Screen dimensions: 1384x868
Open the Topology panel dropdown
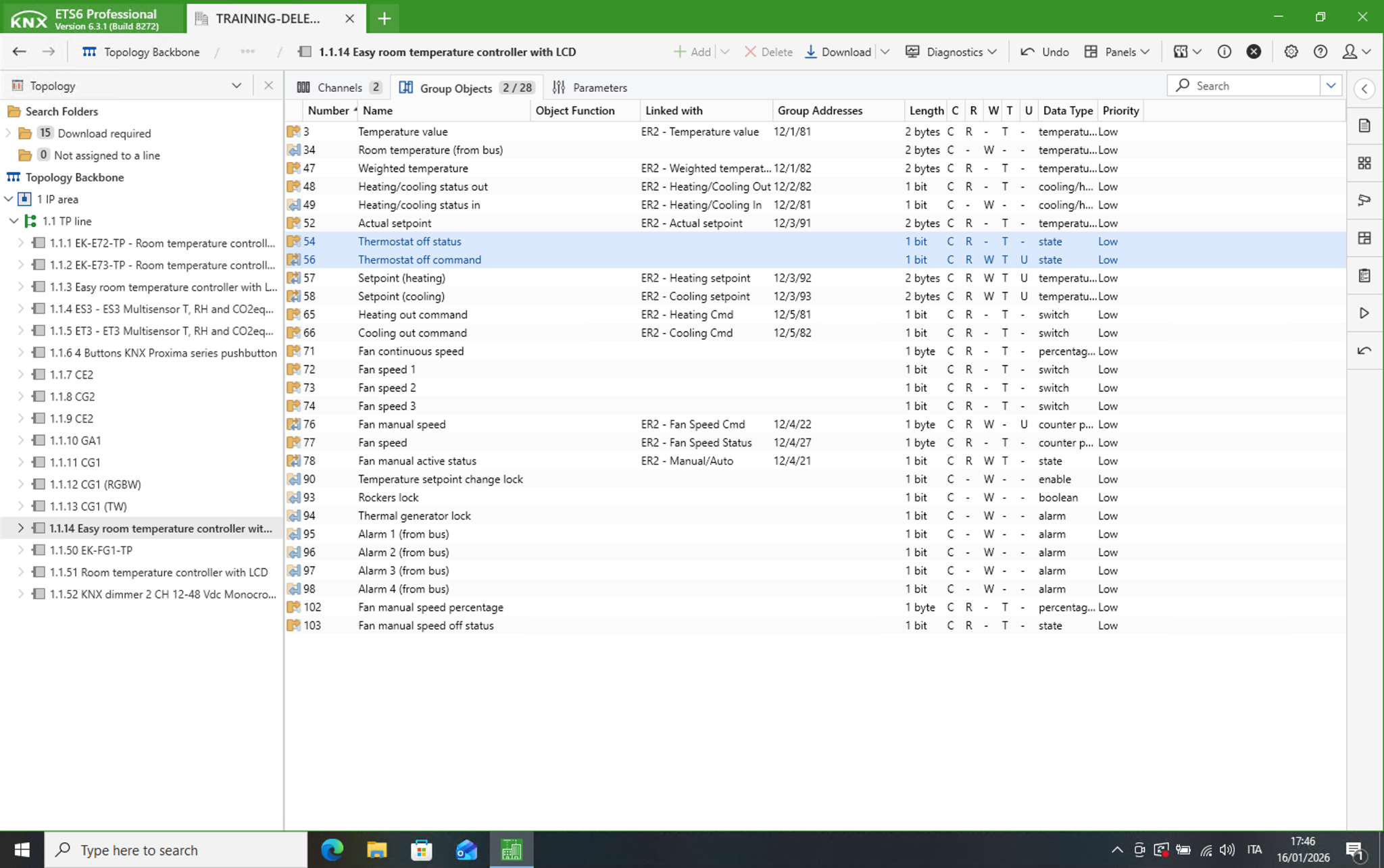tap(236, 86)
